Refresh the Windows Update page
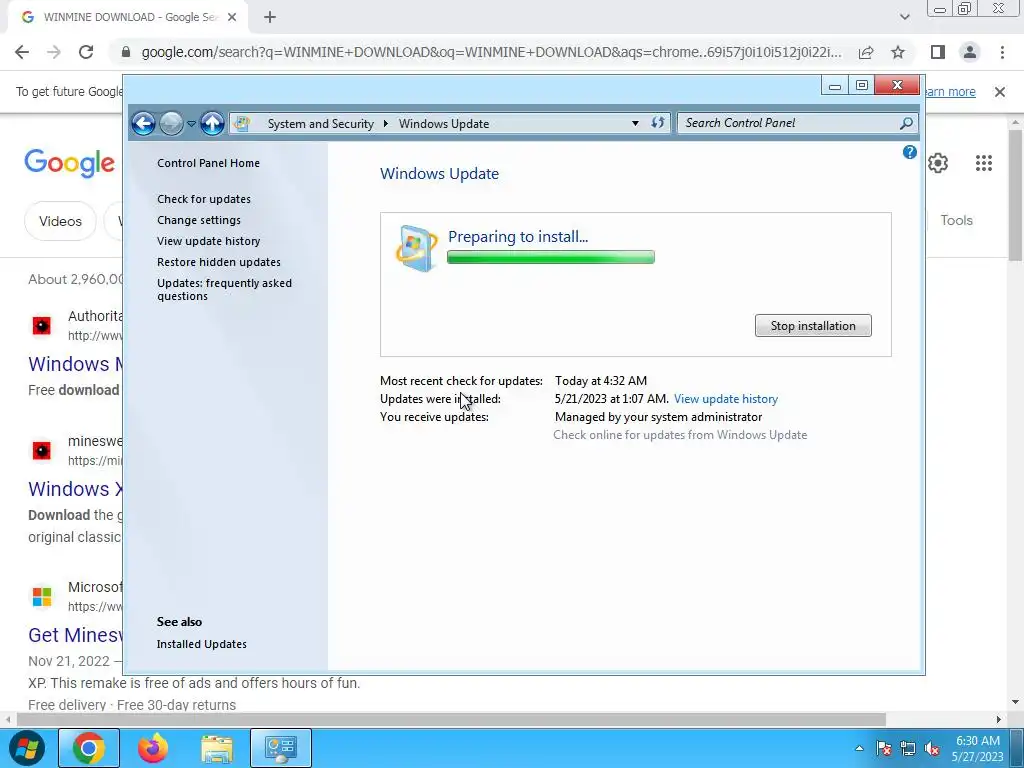 pyautogui.click(x=658, y=123)
